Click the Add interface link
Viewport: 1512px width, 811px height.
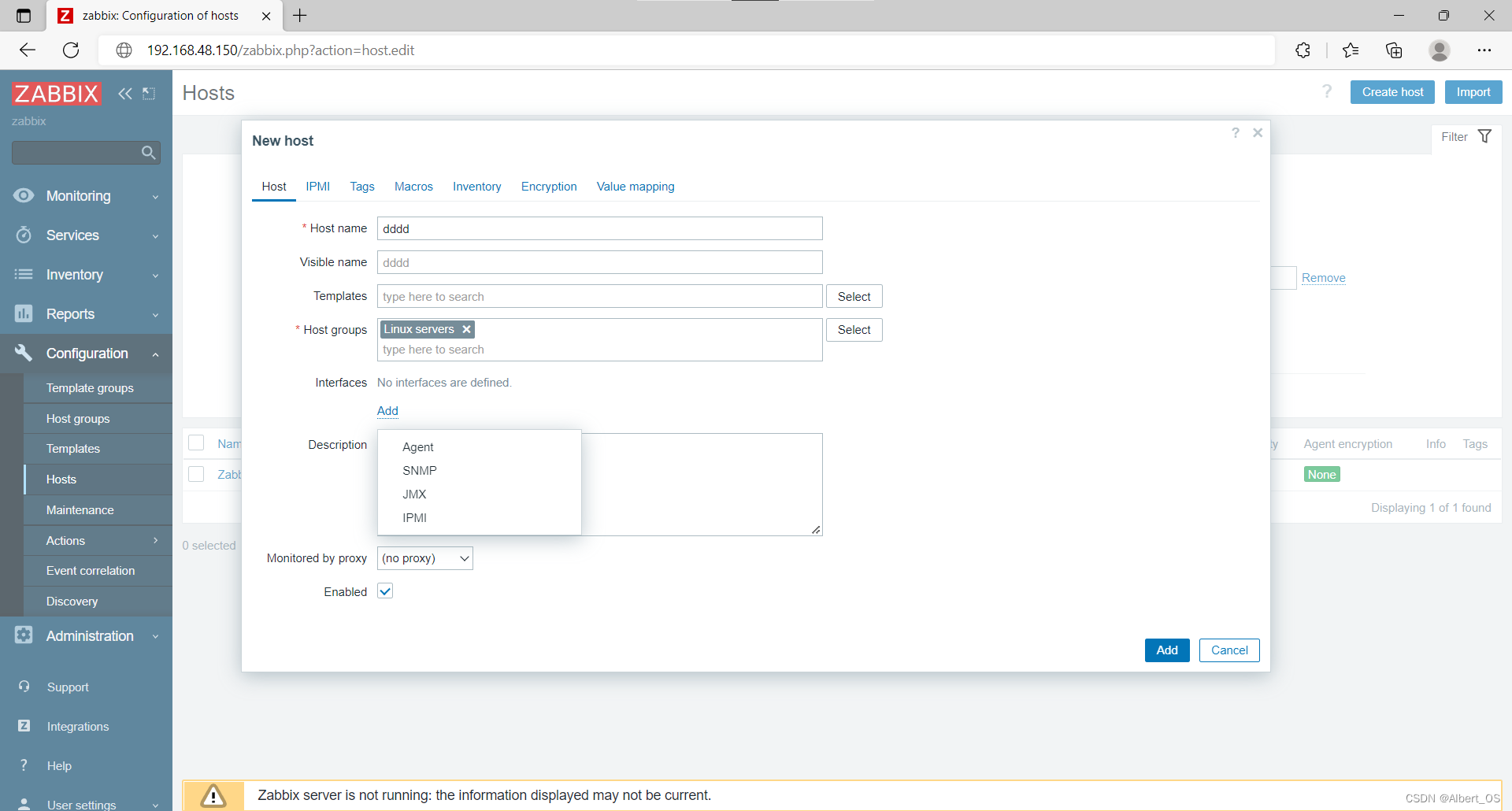tap(387, 411)
